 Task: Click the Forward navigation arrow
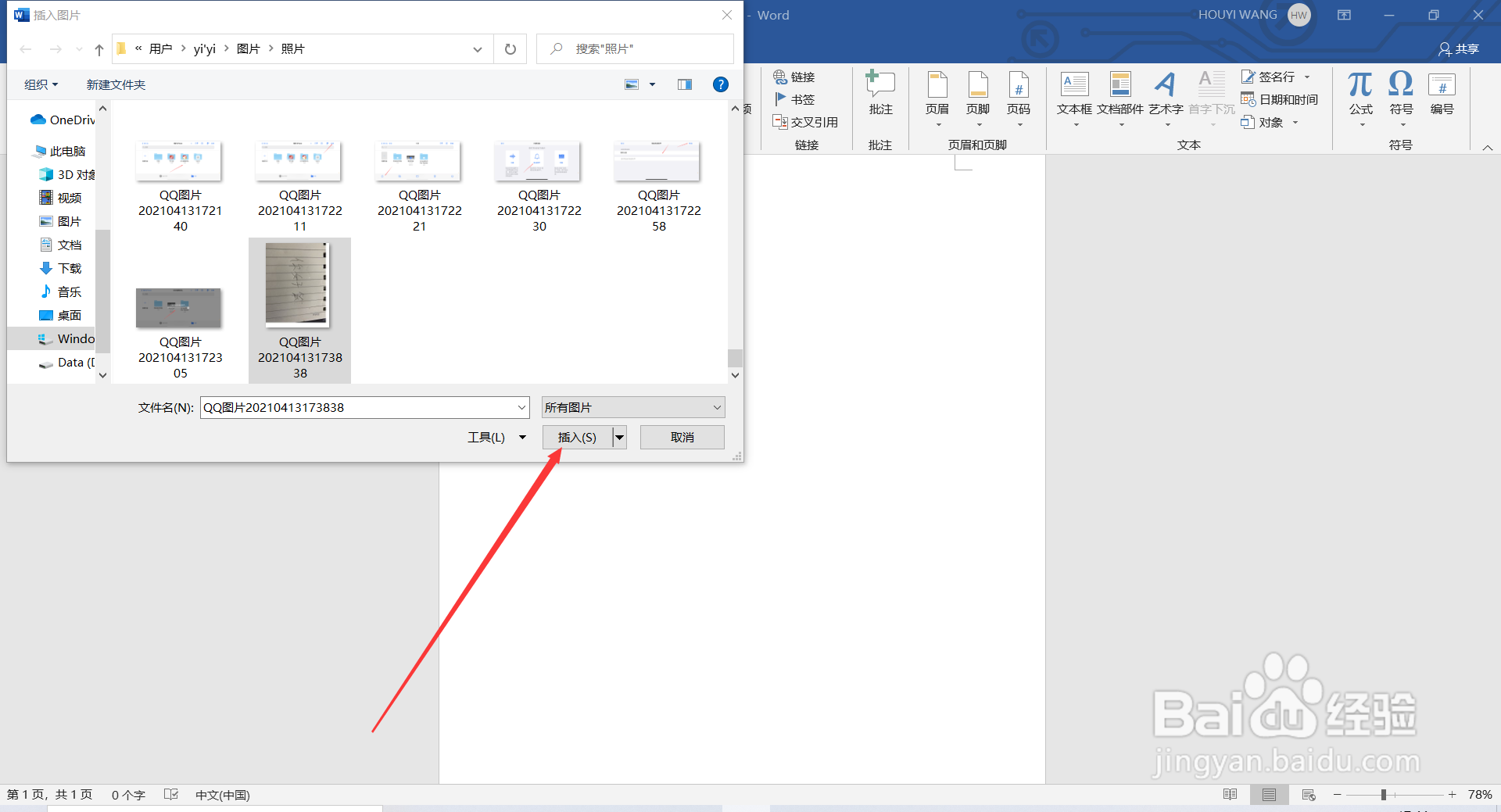(56, 49)
